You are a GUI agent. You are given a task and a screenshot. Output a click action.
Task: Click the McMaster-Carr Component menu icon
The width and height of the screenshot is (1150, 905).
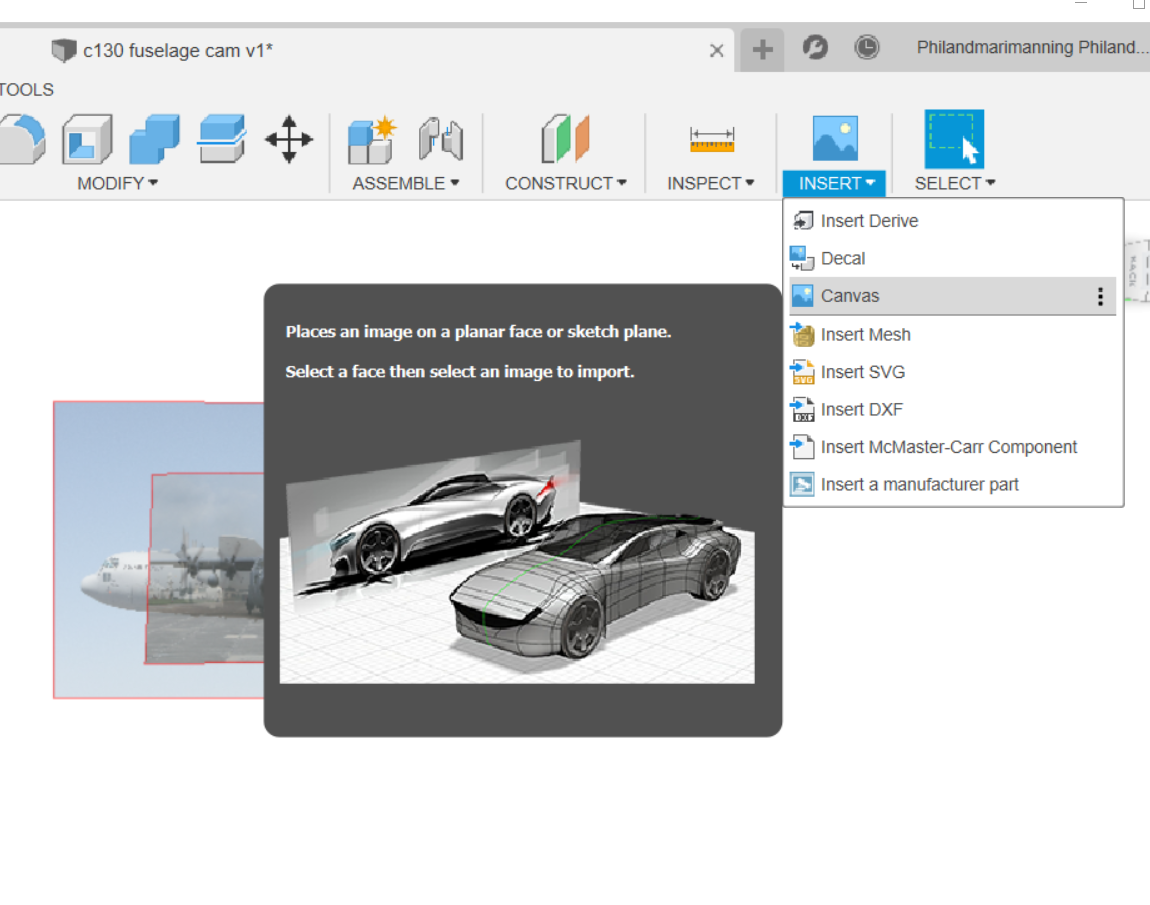802,447
